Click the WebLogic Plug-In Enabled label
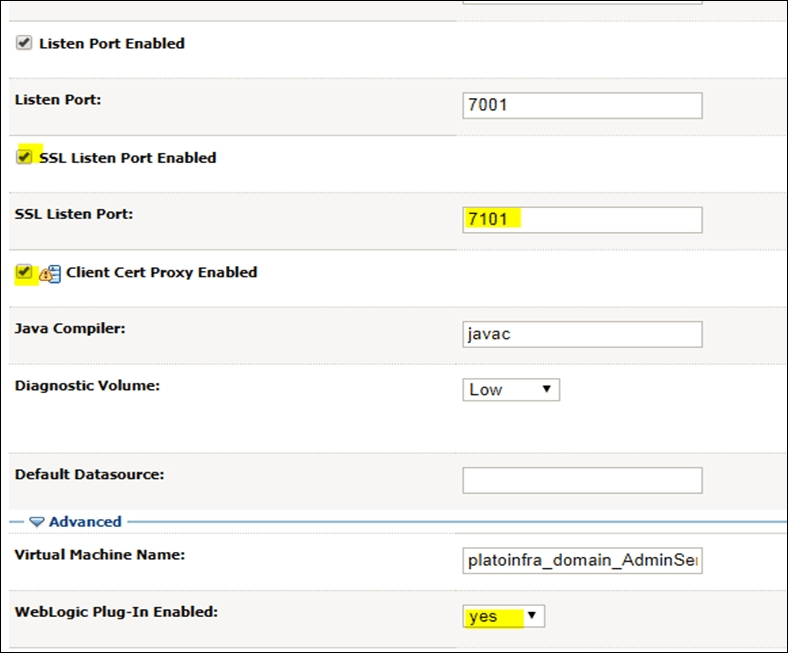Viewport: 788px width, 653px height. pos(116,612)
